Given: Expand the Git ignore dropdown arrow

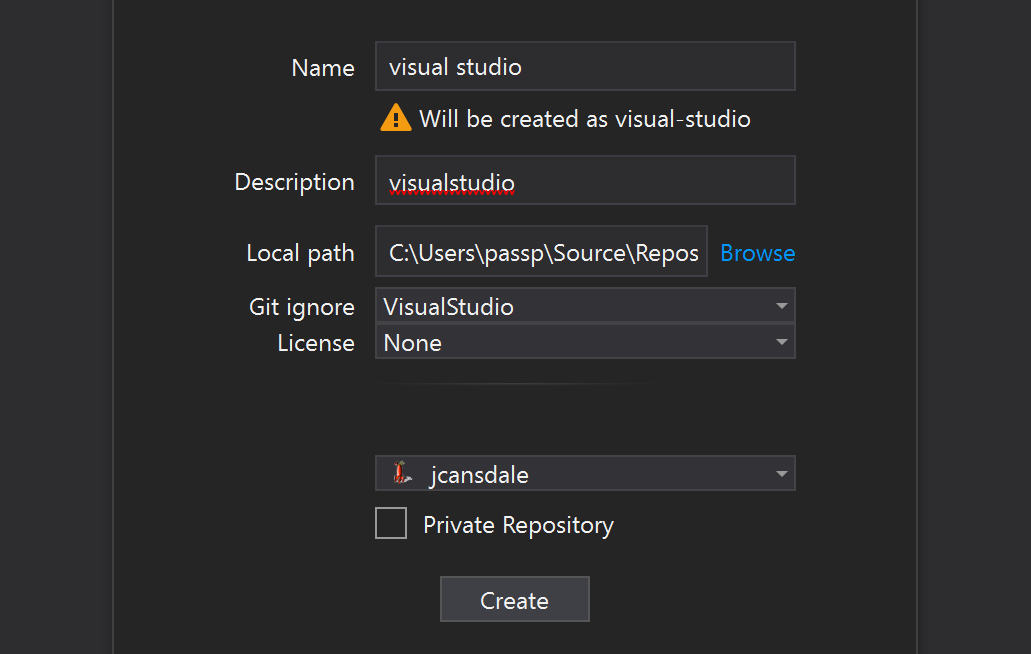Looking at the screenshot, I should (x=781, y=306).
